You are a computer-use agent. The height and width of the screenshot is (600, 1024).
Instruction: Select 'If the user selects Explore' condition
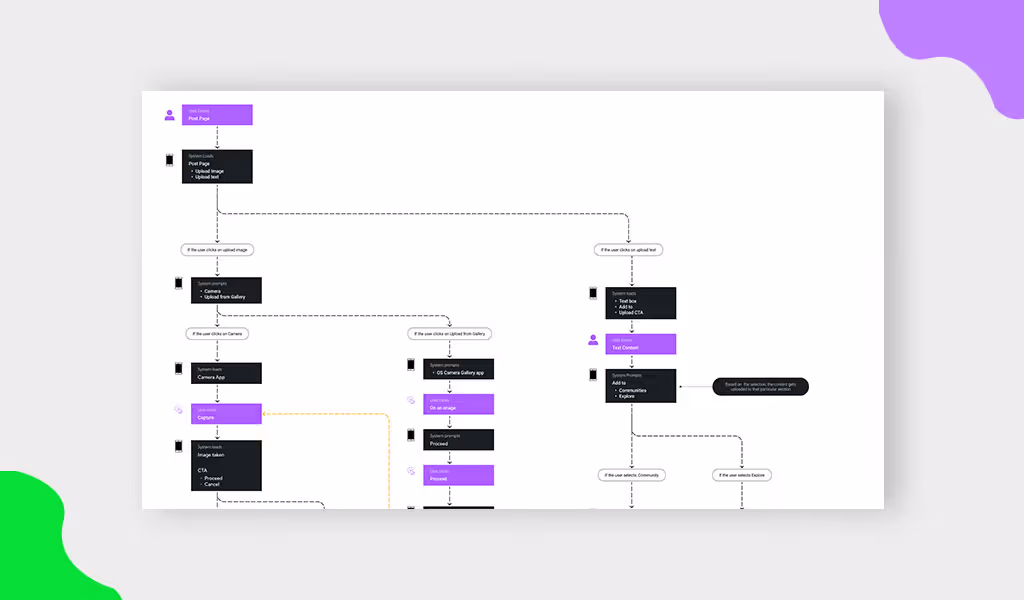pos(742,475)
